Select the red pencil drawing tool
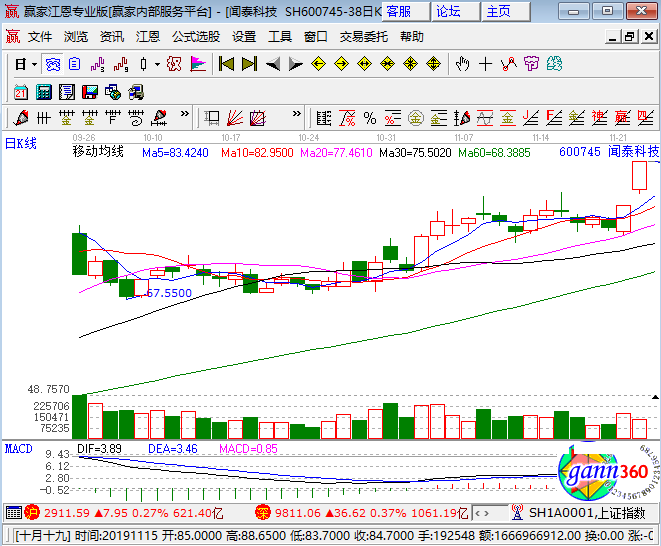 (21, 118)
